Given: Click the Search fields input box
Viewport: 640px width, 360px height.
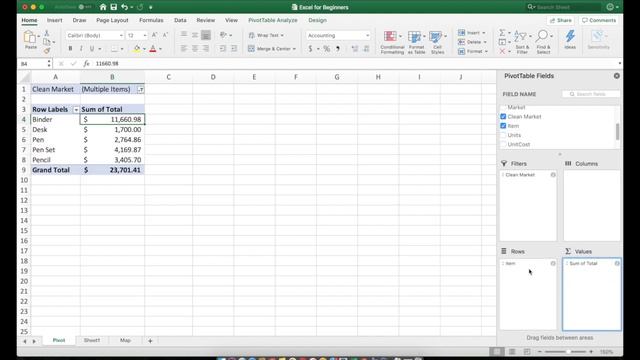Looking at the screenshot, I should pos(591,94).
